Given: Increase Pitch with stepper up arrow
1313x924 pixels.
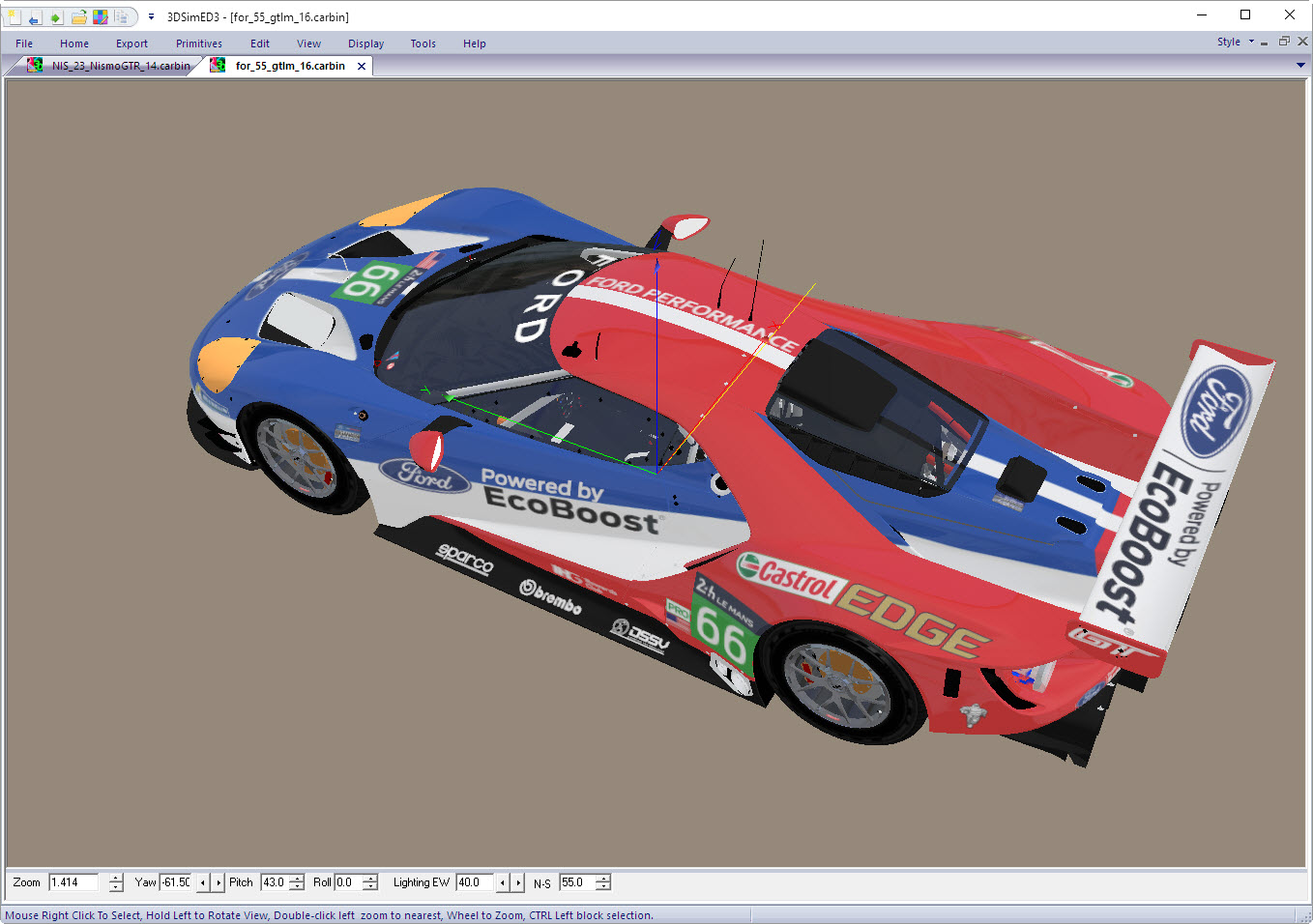Looking at the screenshot, I should [x=297, y=878].
